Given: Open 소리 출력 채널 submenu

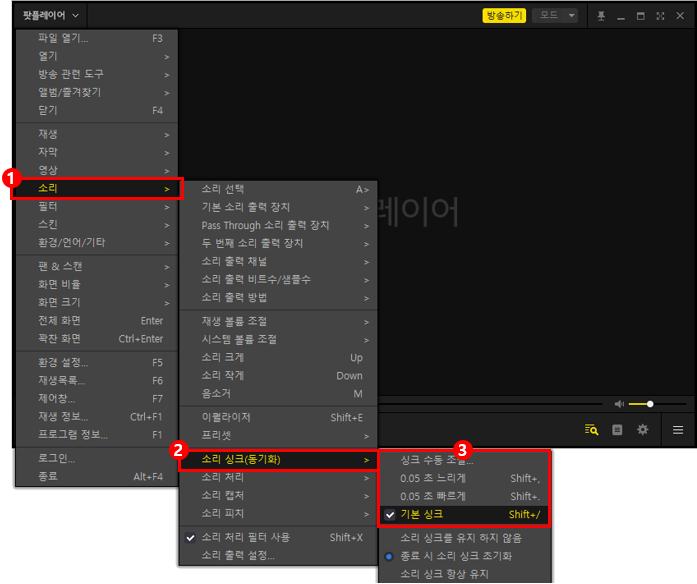Looking at the screenshot, I should pos(278,262).
